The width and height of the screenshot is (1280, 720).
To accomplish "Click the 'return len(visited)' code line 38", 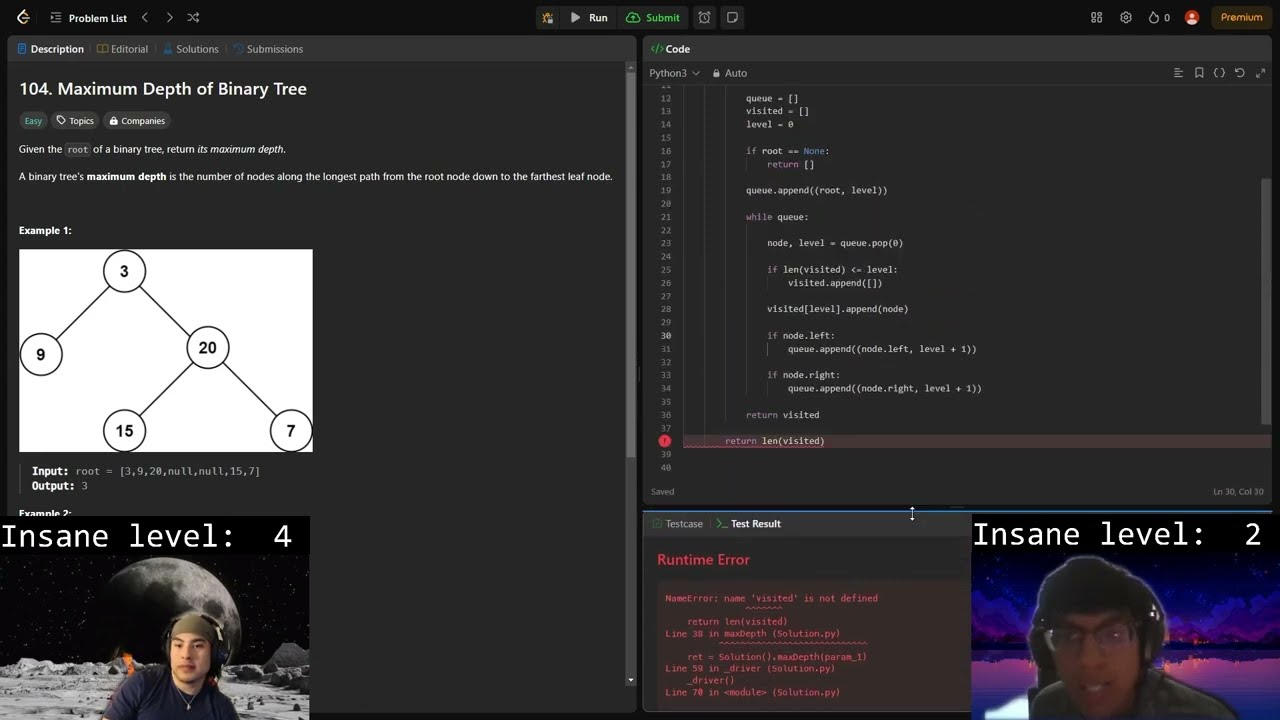I will click(x=775, y=441).
